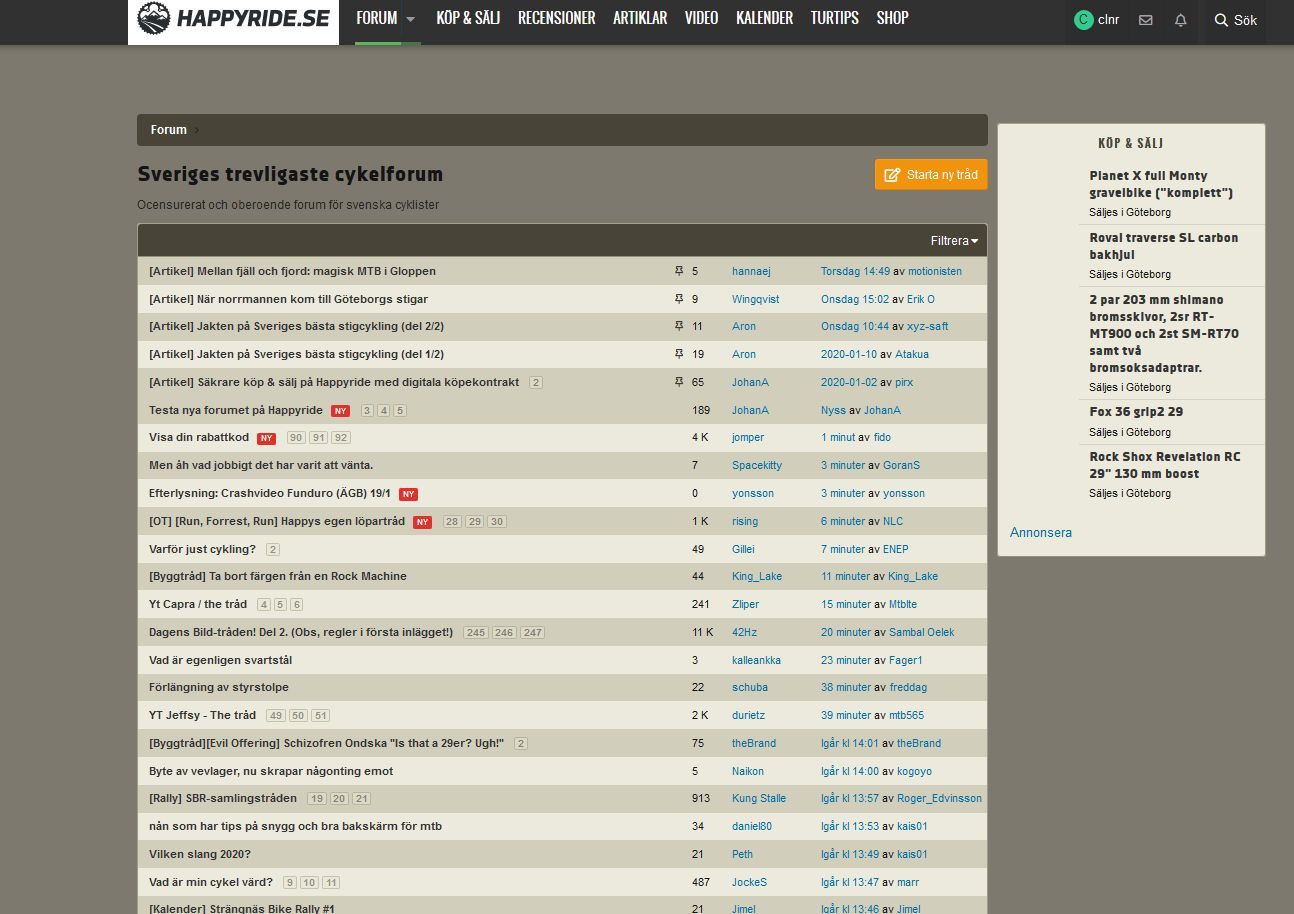Jump to page 247 of Dagens Bild-tråden
Viewport: 1294px width, 914px height.
(x=533, y=633)
